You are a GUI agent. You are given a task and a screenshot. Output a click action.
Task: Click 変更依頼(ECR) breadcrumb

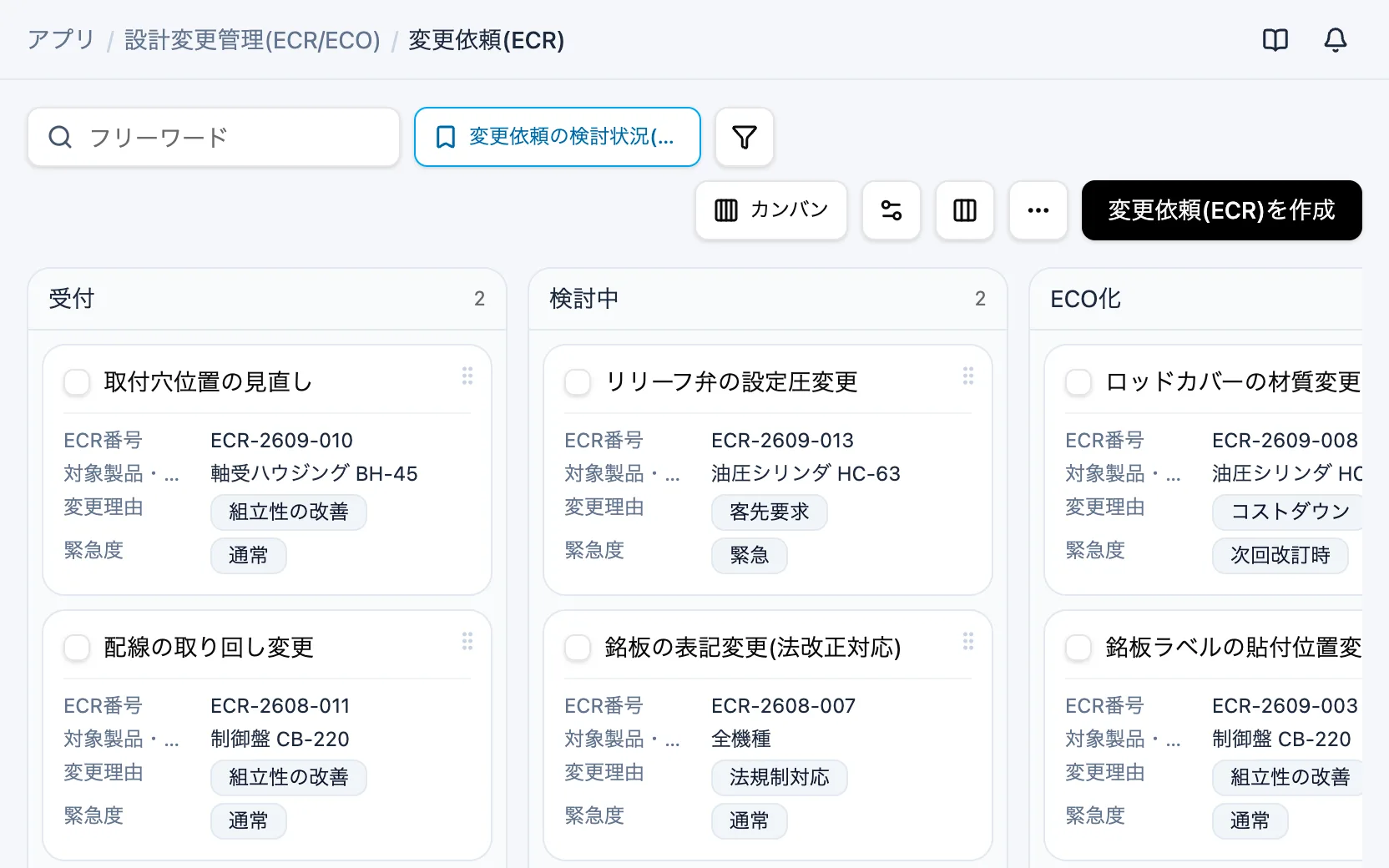(x=487, y=40)
